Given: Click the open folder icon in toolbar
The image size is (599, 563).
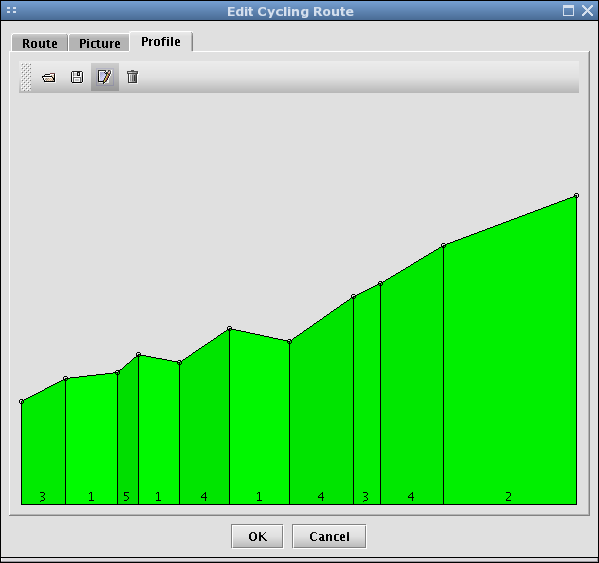Looking at the screenshot, I should [49, 78].
